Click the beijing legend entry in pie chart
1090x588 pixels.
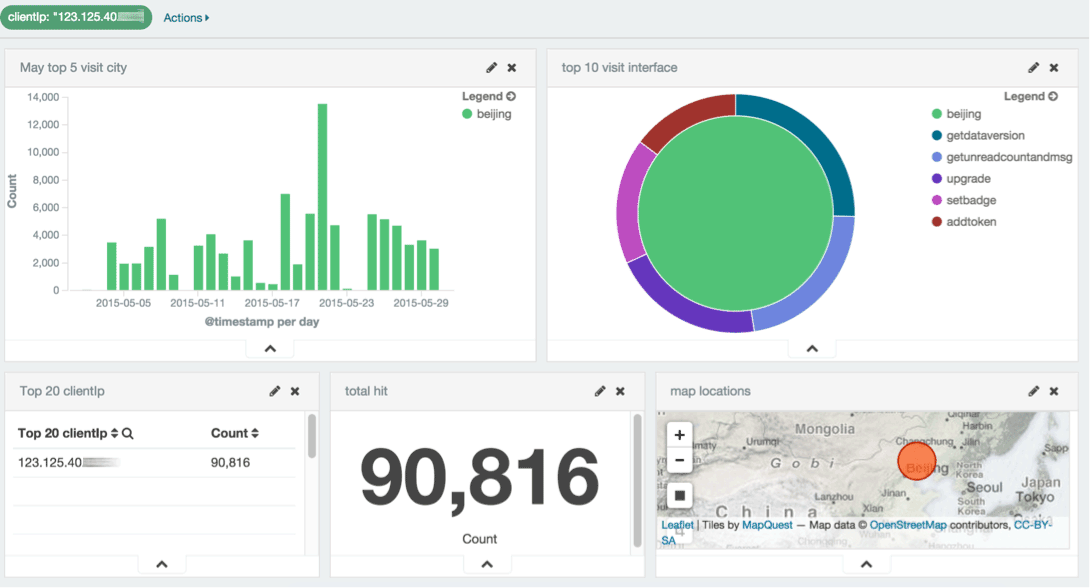(x=957, y=114)
